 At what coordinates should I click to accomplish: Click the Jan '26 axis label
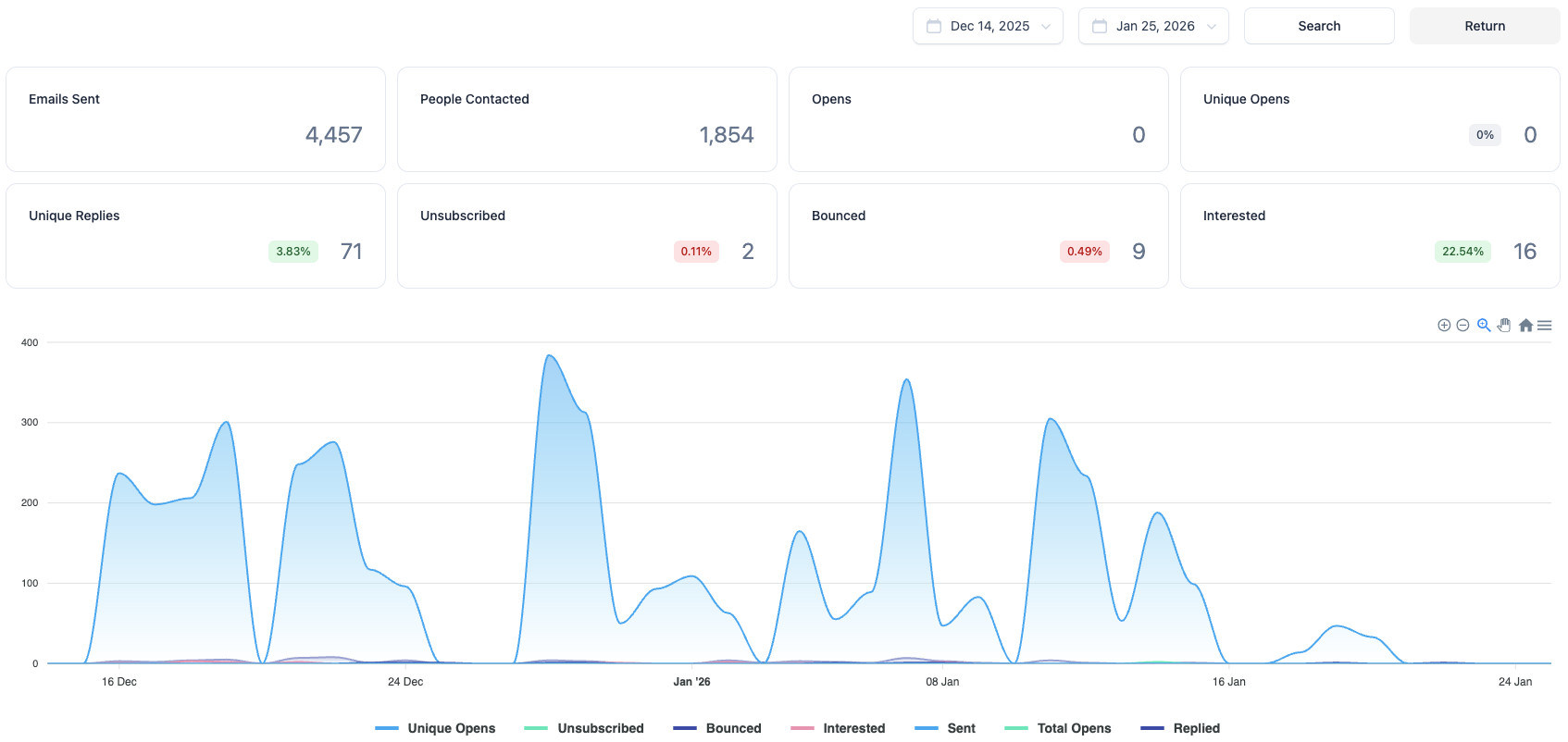coord(692,682)
